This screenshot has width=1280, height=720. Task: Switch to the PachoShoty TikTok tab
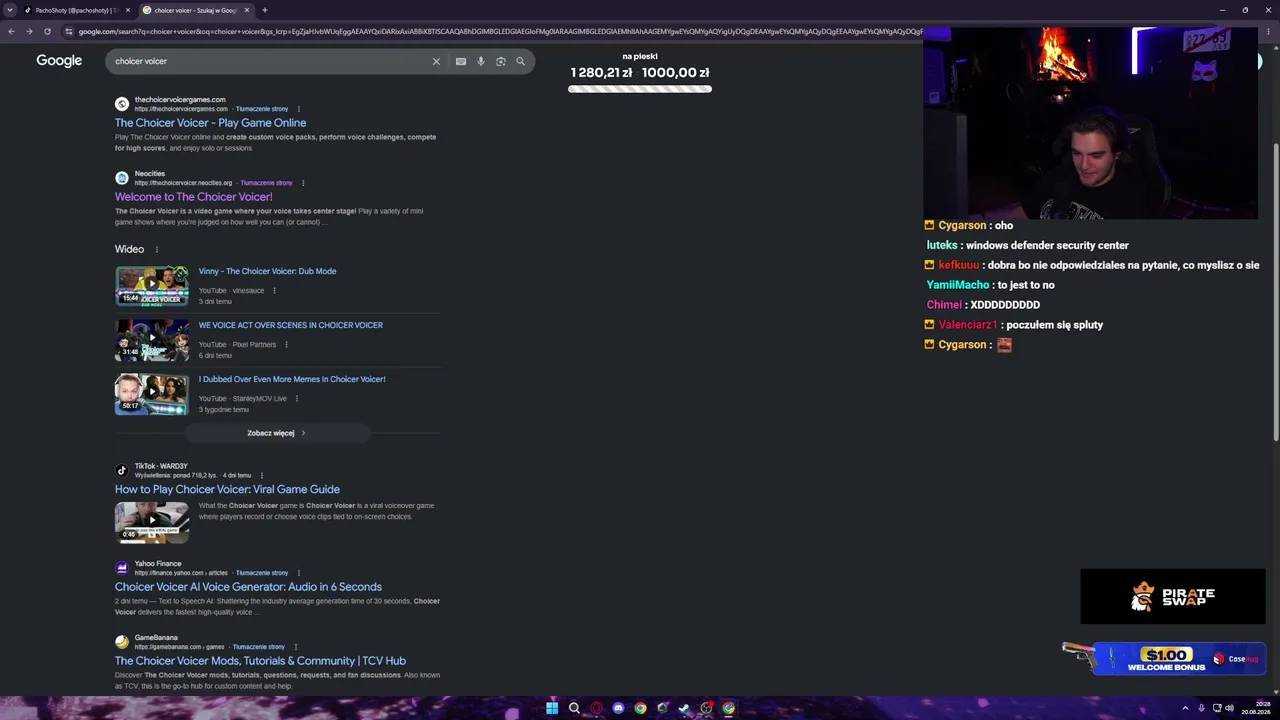(77, 10)
